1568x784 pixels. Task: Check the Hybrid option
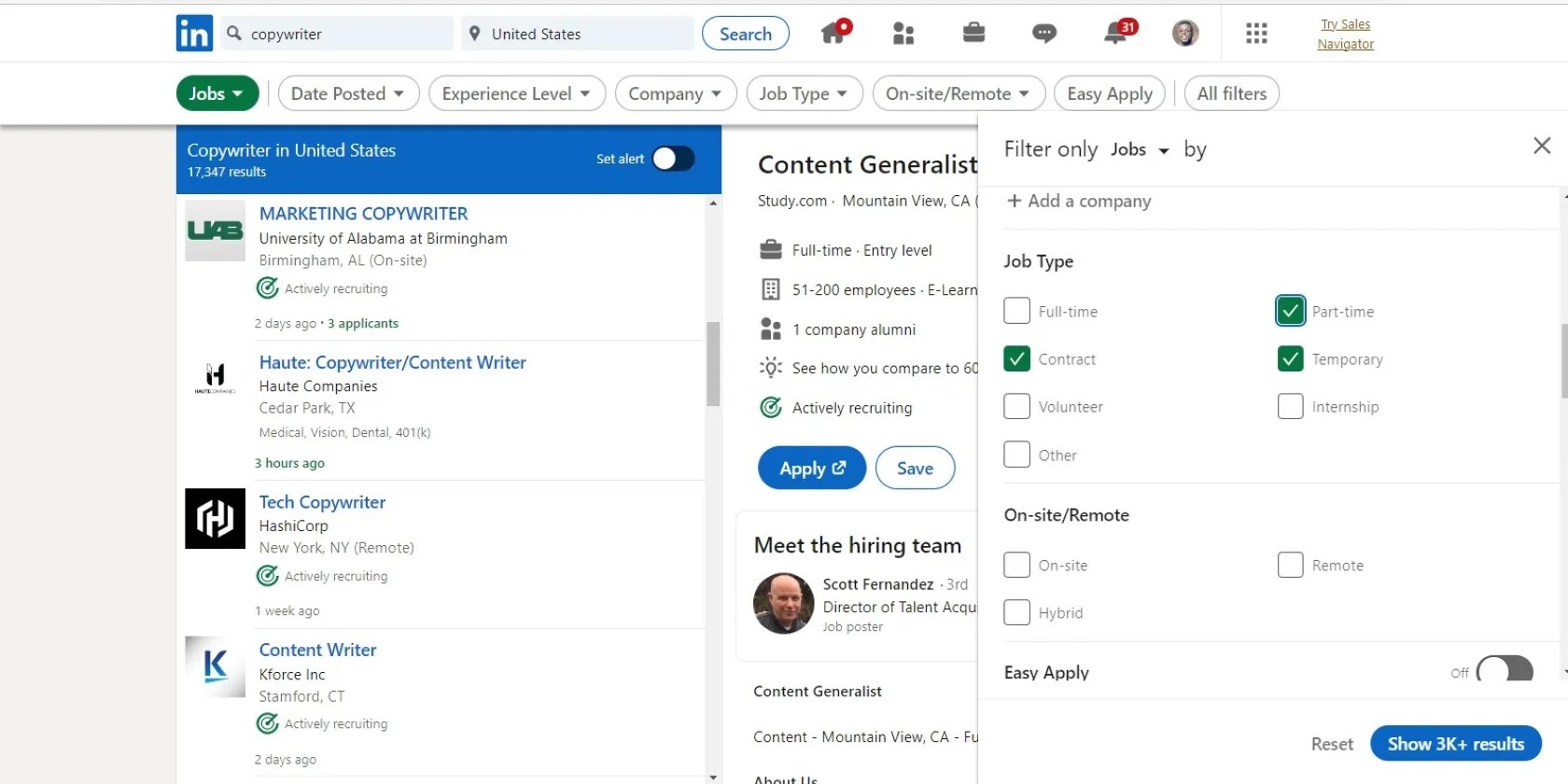[x=1016, y=612]
